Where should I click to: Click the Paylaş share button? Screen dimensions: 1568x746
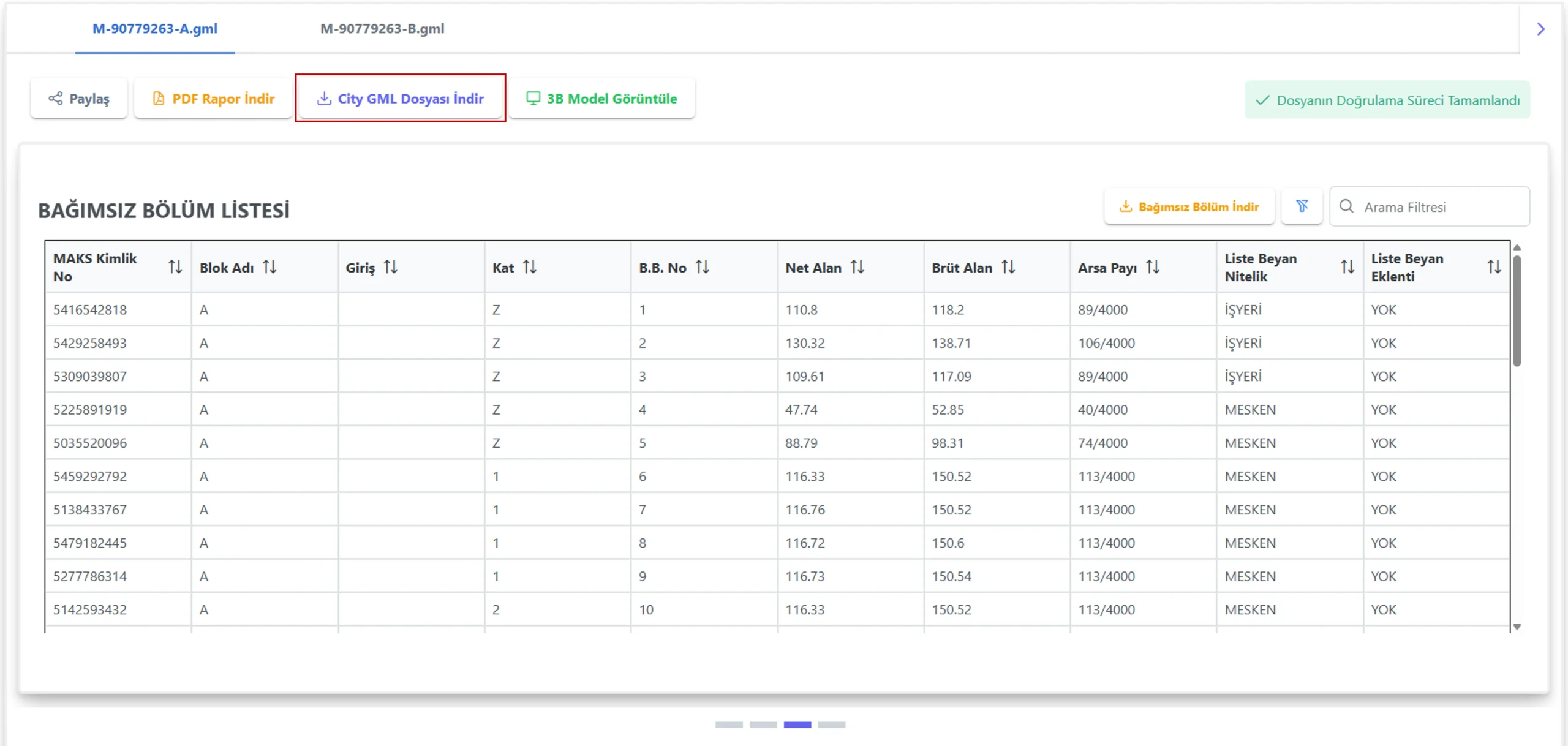click(79, 99)
